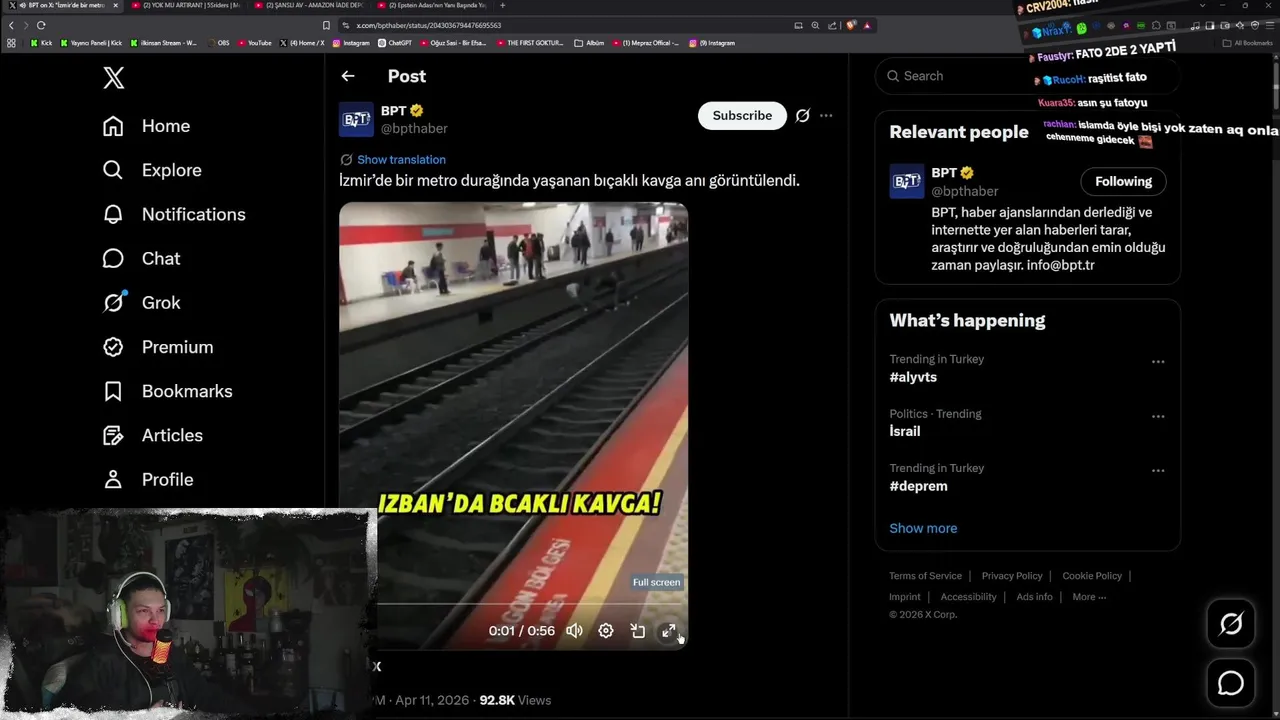This screenshot has height=720, width=1280.
Task: Open trending topic #alyvts
Action: 913,377
